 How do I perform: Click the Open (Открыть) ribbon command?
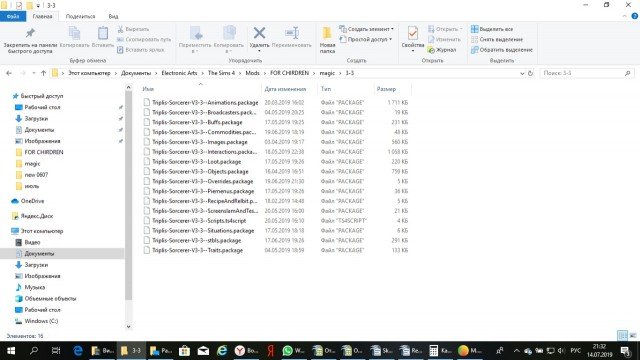click(445, 29)
